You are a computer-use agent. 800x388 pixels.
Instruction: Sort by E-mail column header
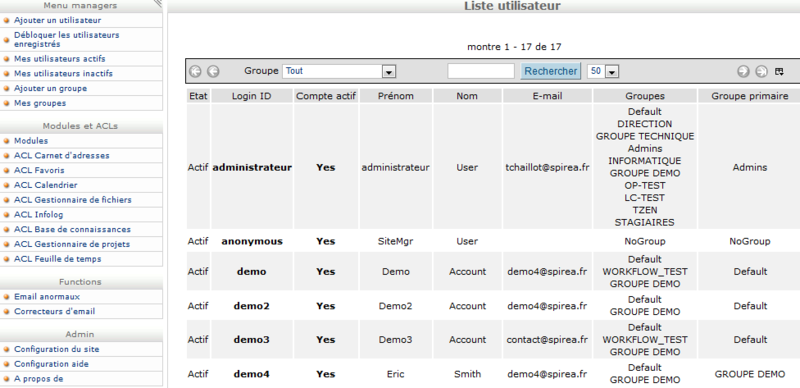point(547,96)
